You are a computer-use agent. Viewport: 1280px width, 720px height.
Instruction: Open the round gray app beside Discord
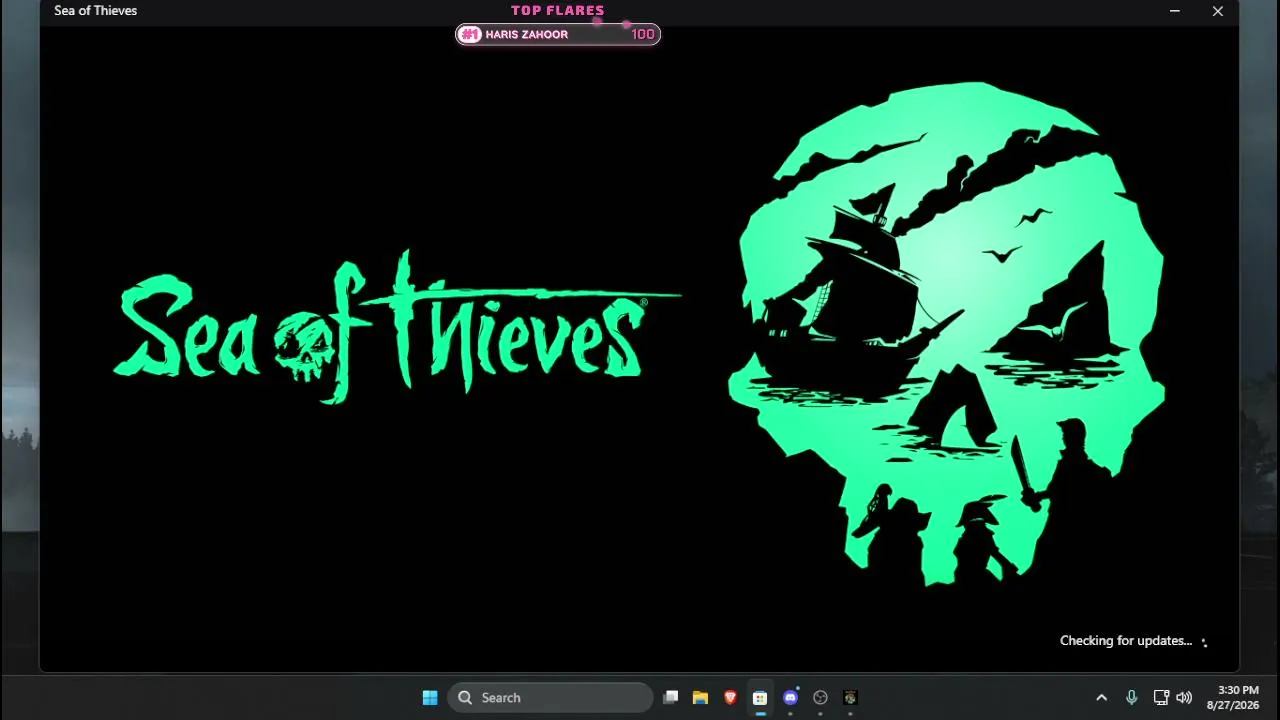point(820,698)
